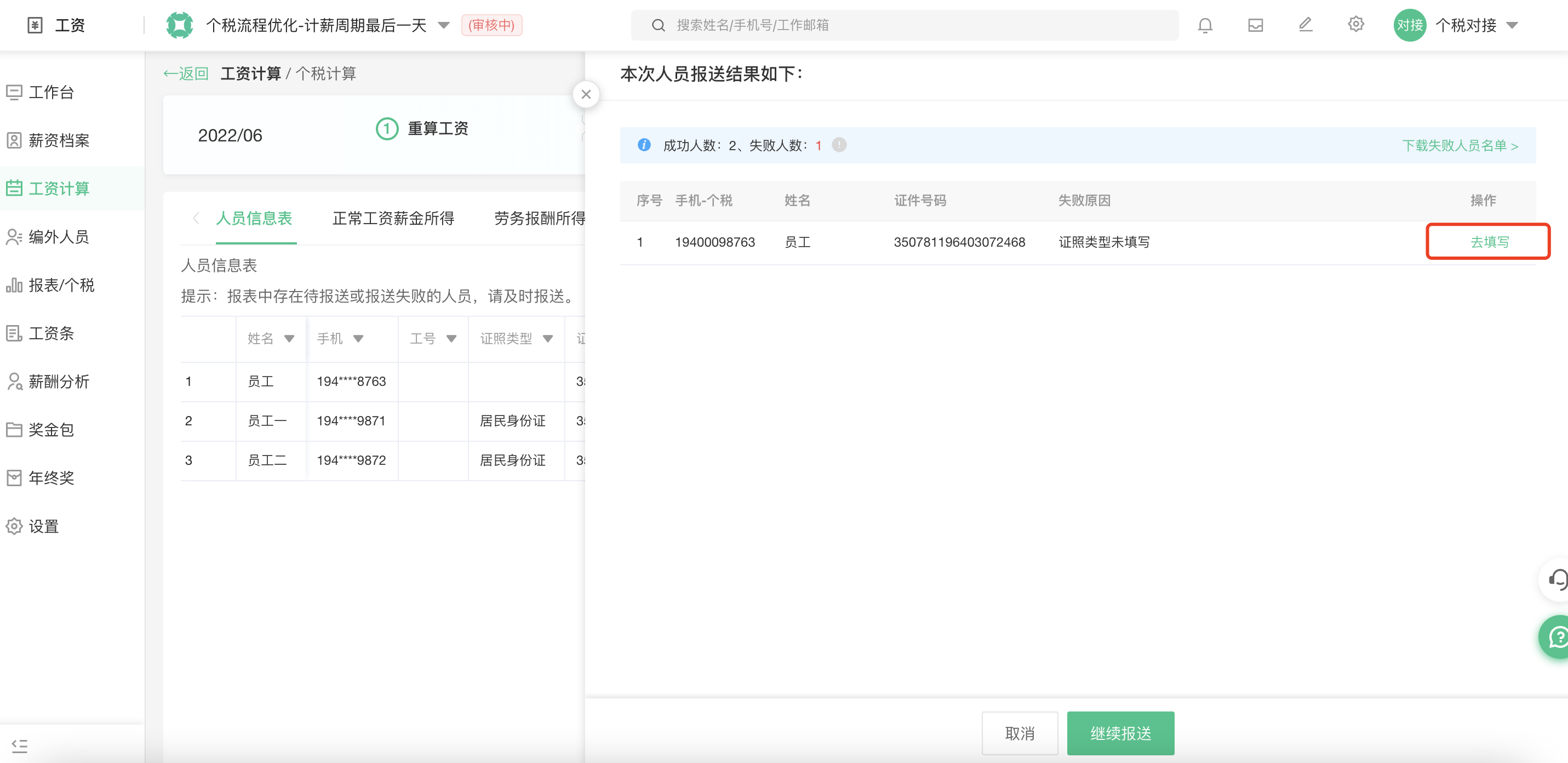1568x763 pixels.
Task: Click the 取消 button
Action: [1020, 733]
